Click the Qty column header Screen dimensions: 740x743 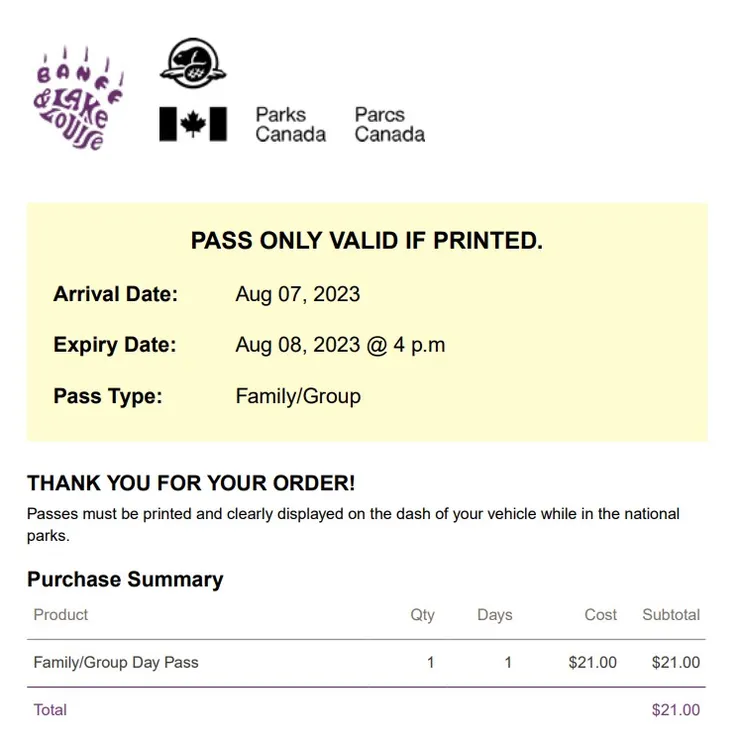coord(422,615)
